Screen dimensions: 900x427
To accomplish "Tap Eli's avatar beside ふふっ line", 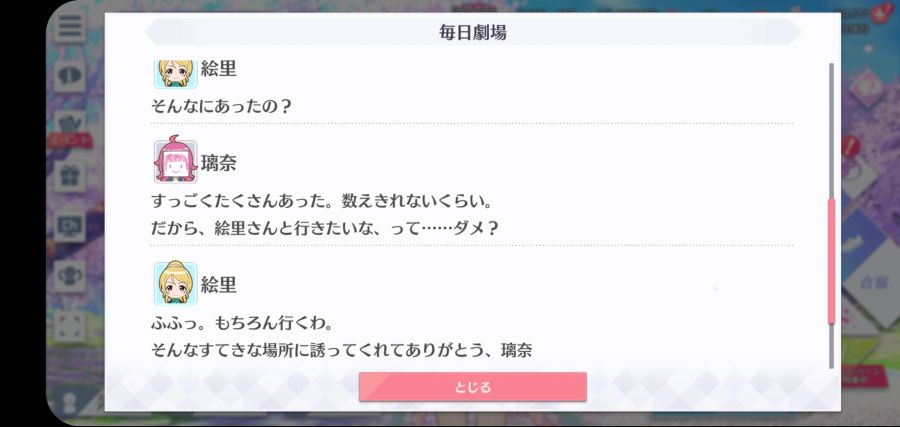I will tap(176, 284).
